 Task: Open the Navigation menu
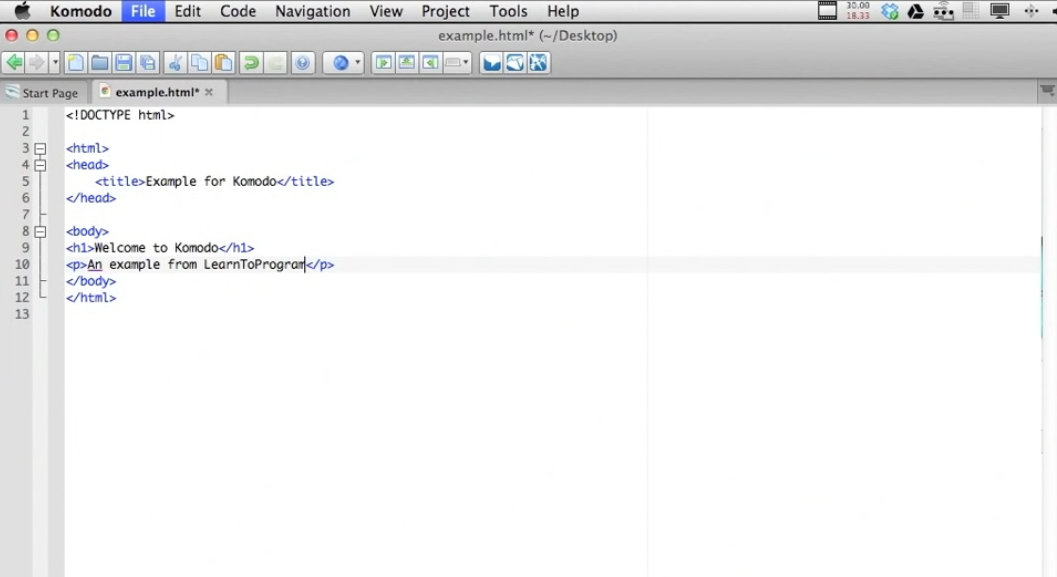coord(313,11)
